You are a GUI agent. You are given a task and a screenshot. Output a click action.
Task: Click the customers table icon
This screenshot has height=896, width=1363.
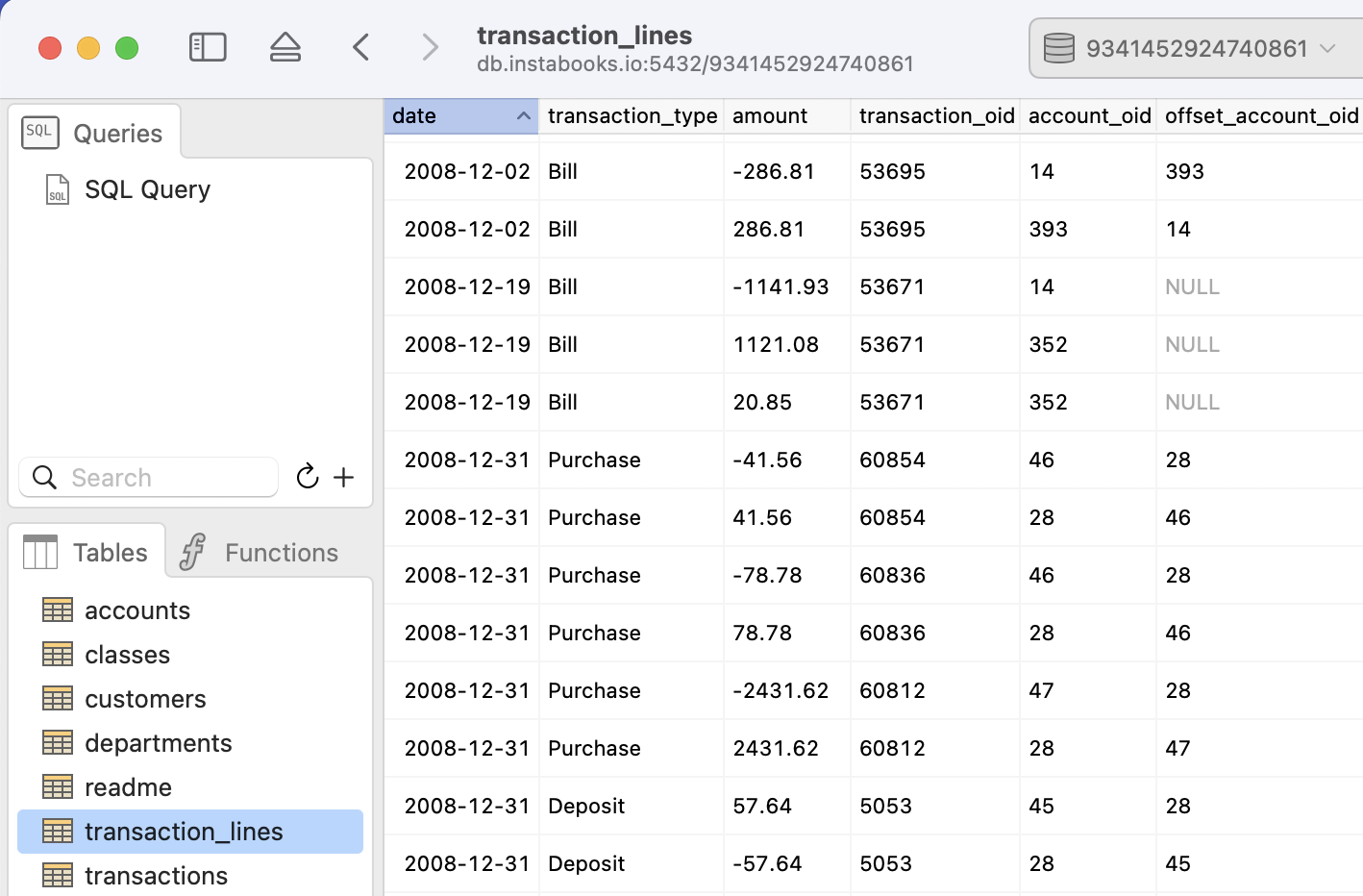click(58, 699)
